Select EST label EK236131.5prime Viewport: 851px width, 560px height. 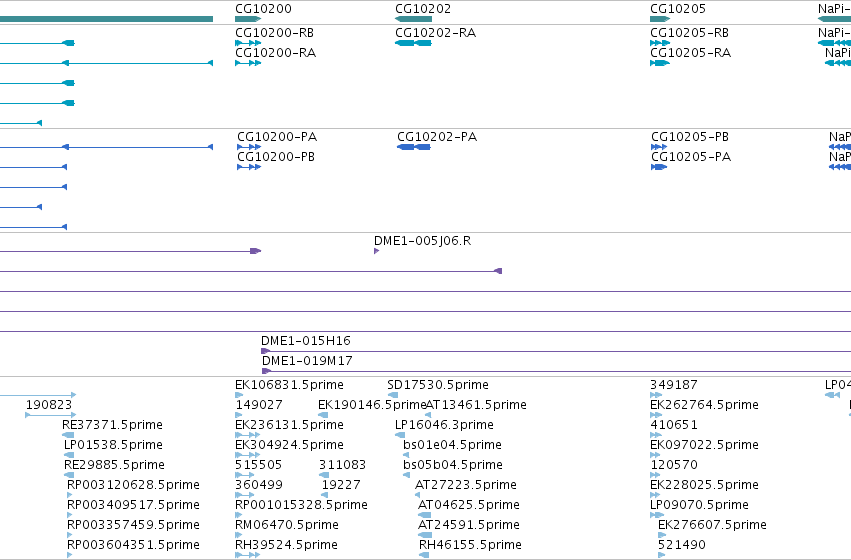289,425
